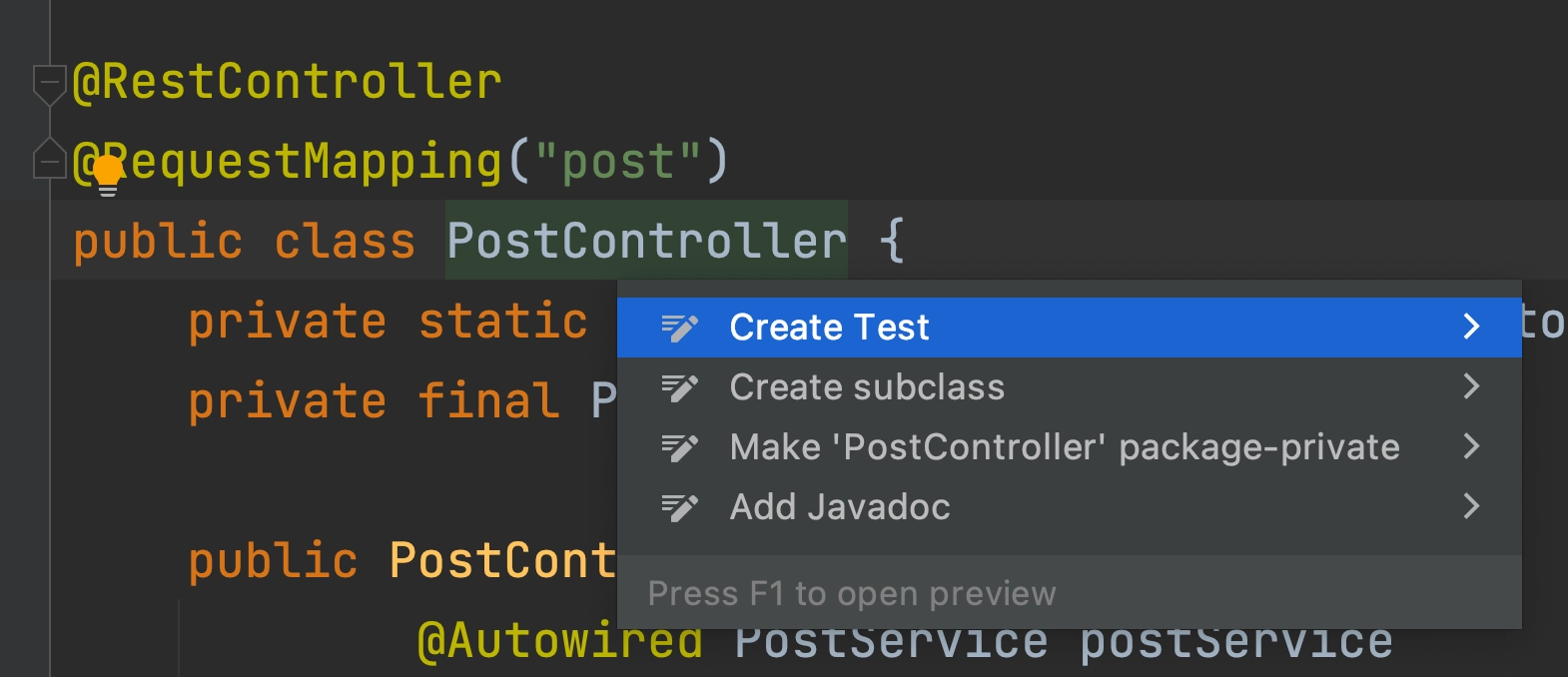Click the "post" string literal
This screenshot has width=1568, height=677.
[x=618, y=162]
